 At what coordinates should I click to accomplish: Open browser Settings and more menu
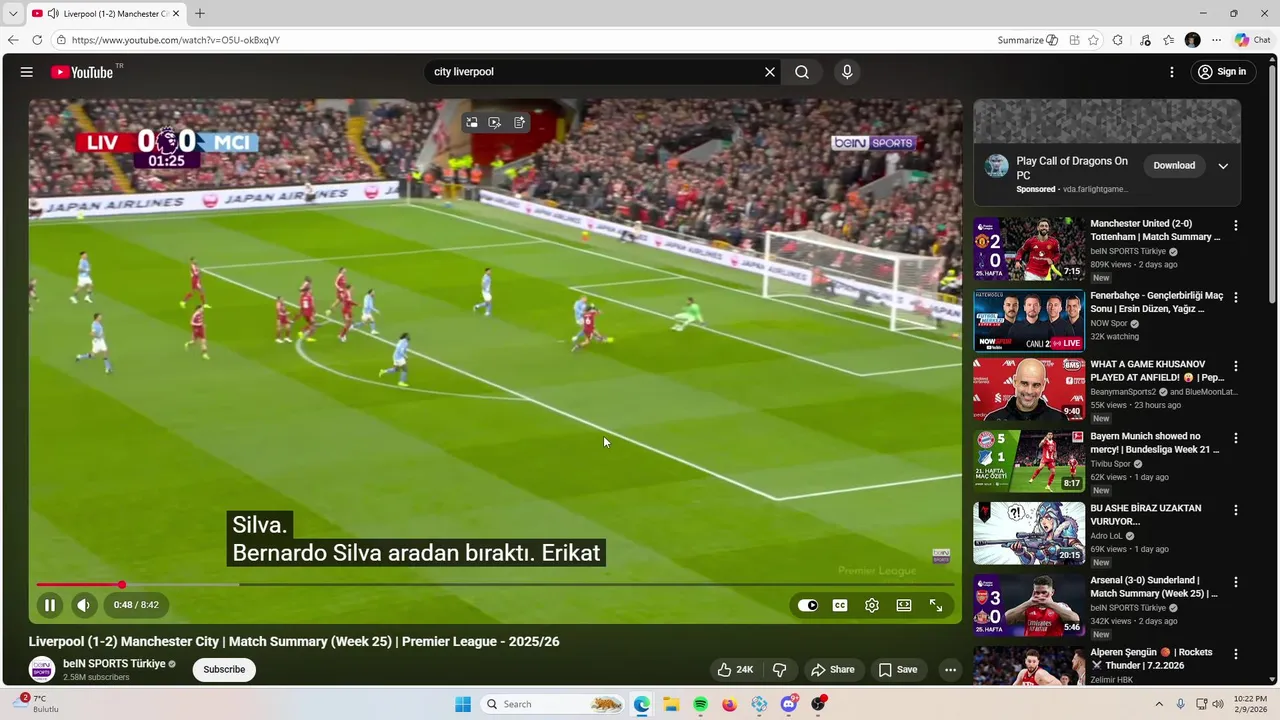[x=1216, y=40]
